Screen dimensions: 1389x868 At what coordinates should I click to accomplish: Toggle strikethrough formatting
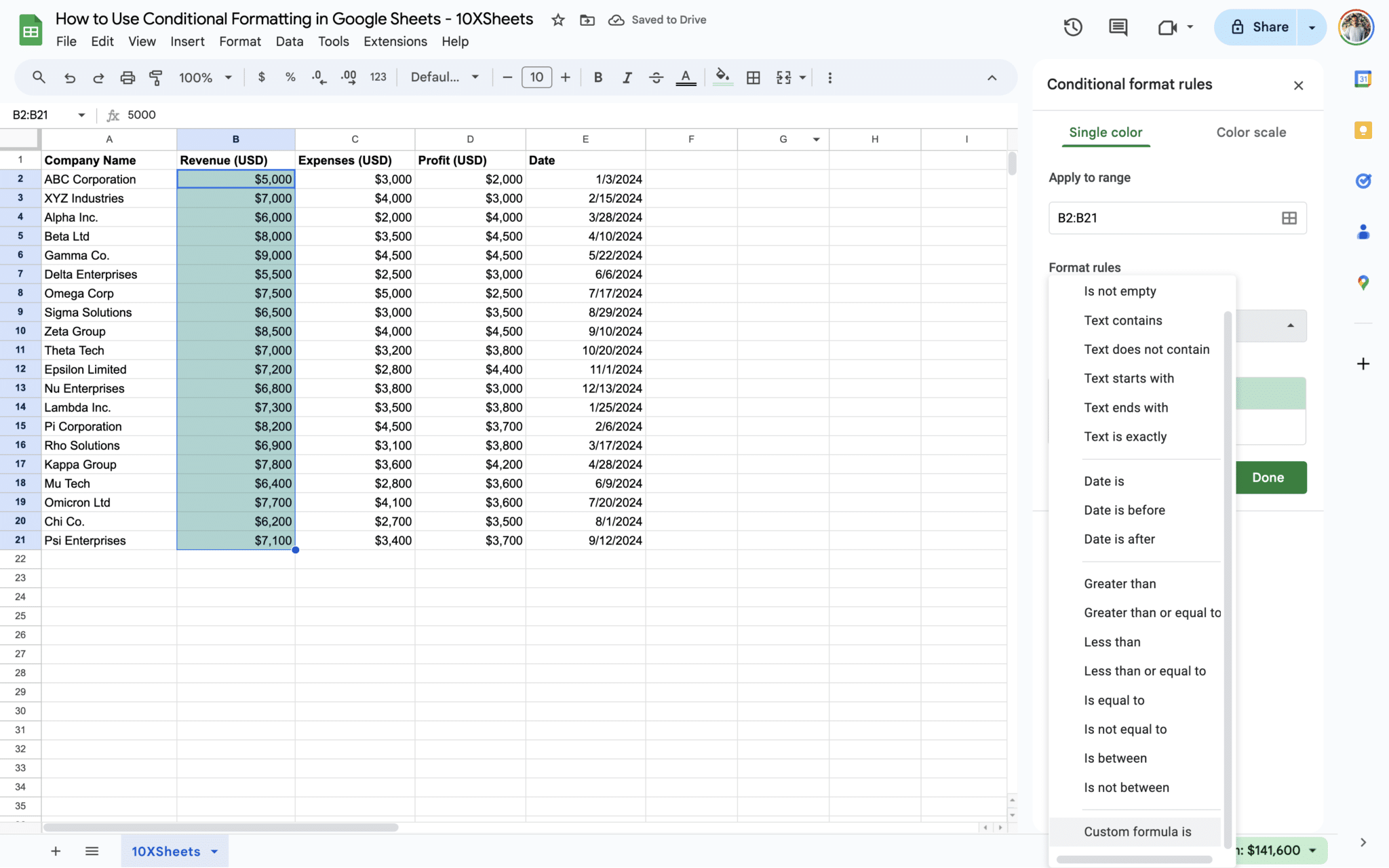pyautogui.click(x=656, y=77)
